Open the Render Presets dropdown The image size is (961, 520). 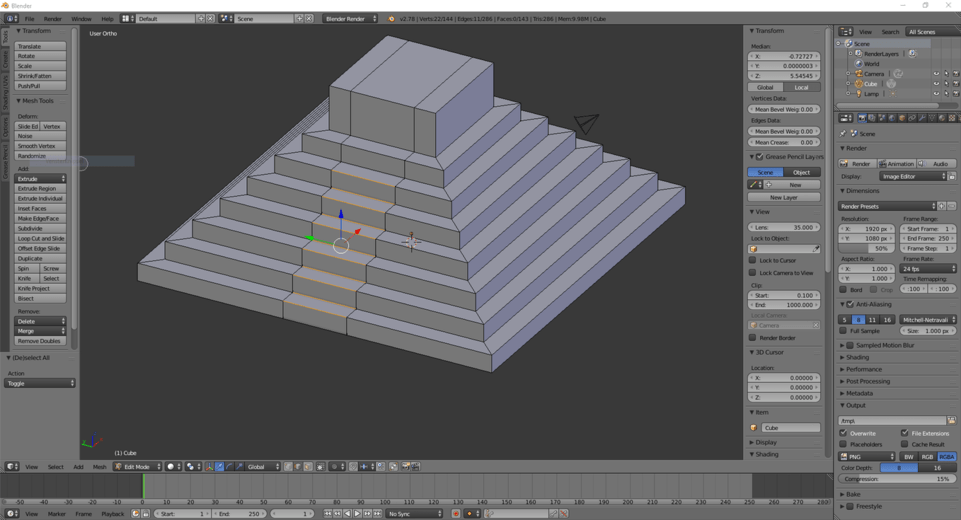pyautogui.click(x=887, y=206)
